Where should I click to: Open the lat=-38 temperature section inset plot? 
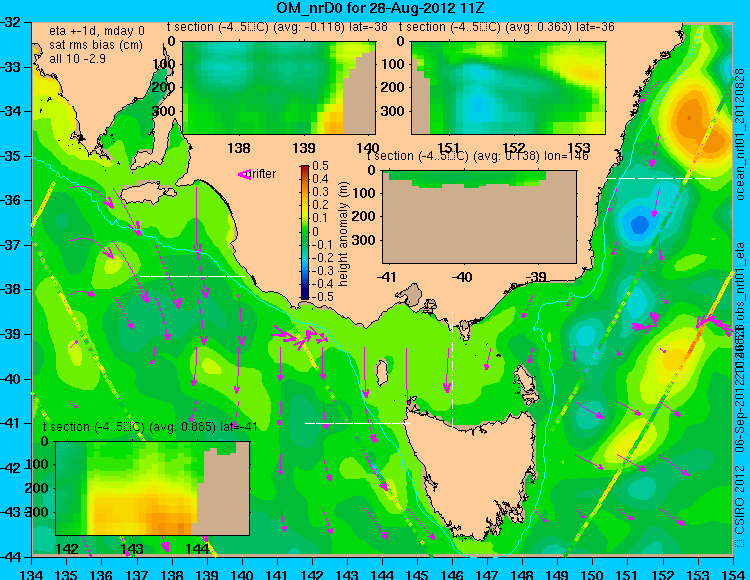(x=279, y=88)
